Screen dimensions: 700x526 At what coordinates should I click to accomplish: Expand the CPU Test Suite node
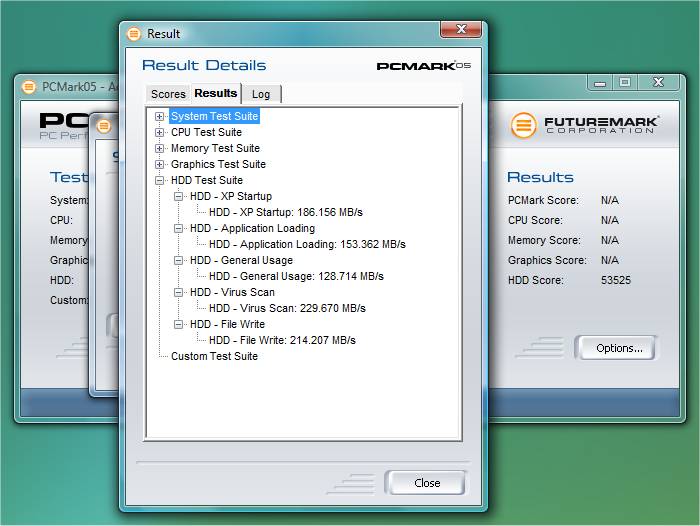click(159, 133)
